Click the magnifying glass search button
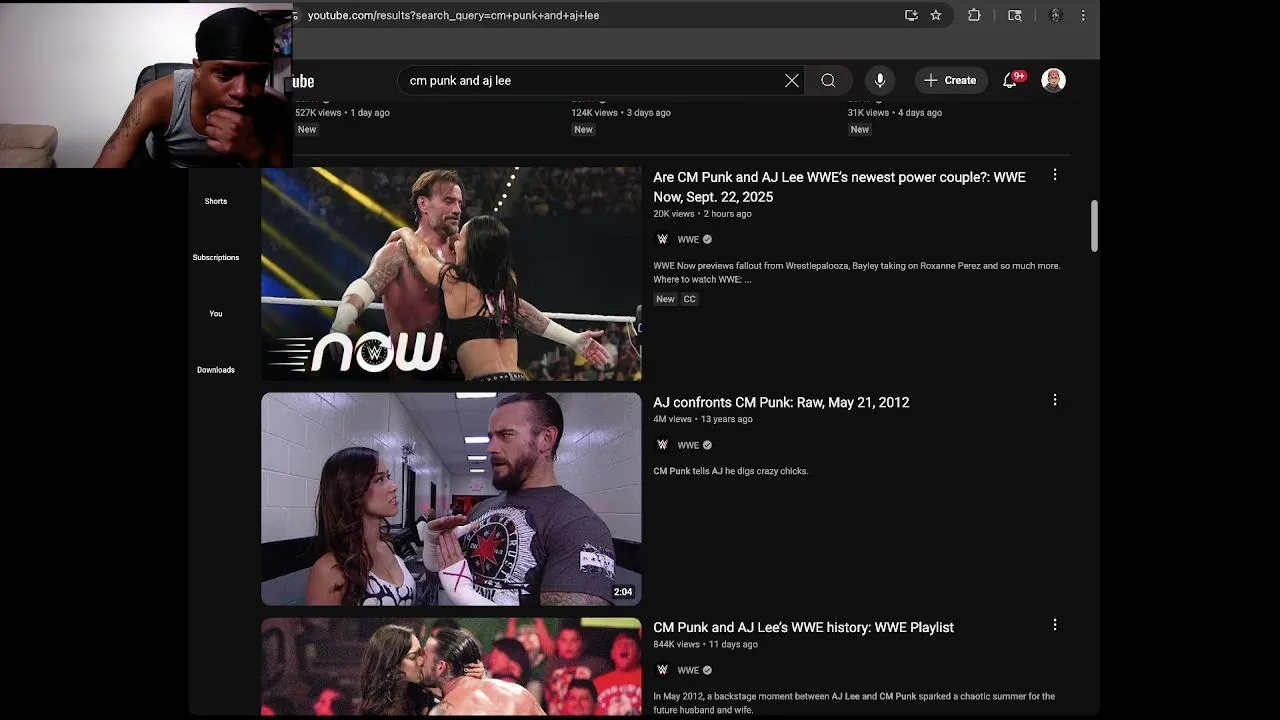Image resolution: width=1280 pixels, height=720 pixels. coord(828,80)
